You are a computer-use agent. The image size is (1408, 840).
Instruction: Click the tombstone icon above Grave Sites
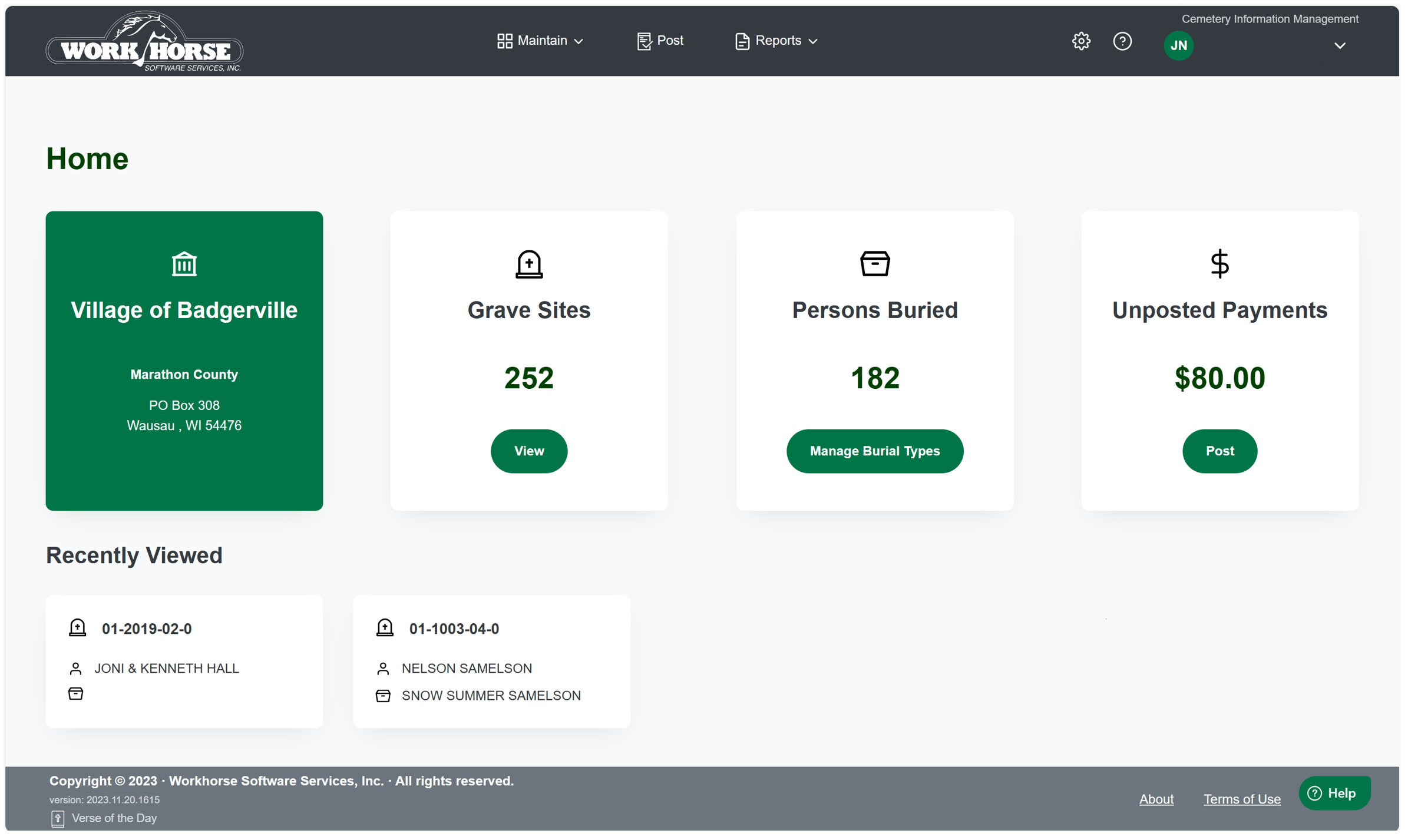point(528,264)
